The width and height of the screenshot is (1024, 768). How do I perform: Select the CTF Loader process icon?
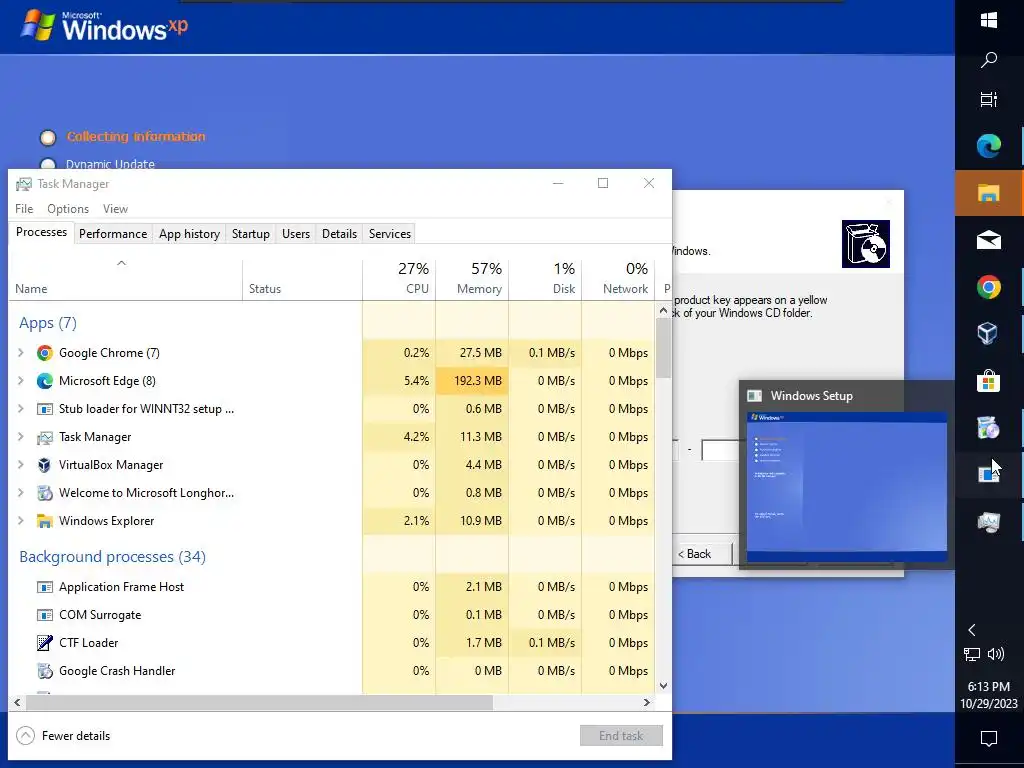click(x=44, y=643)
